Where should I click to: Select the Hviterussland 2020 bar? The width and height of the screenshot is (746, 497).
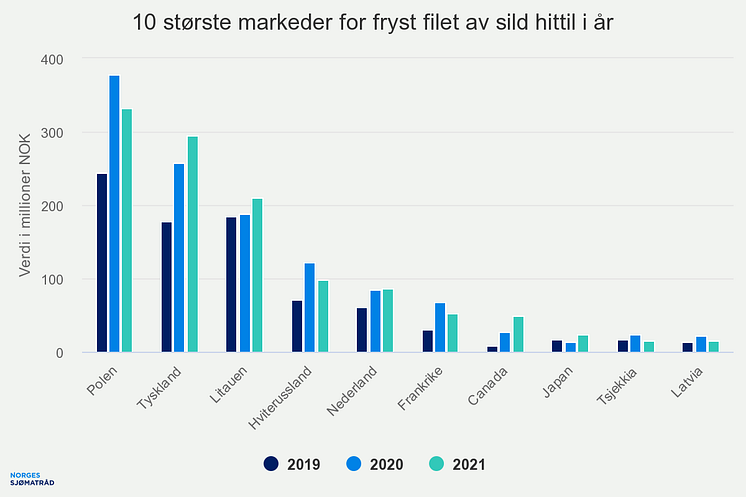pyautogui.click(x=310, y=308)
